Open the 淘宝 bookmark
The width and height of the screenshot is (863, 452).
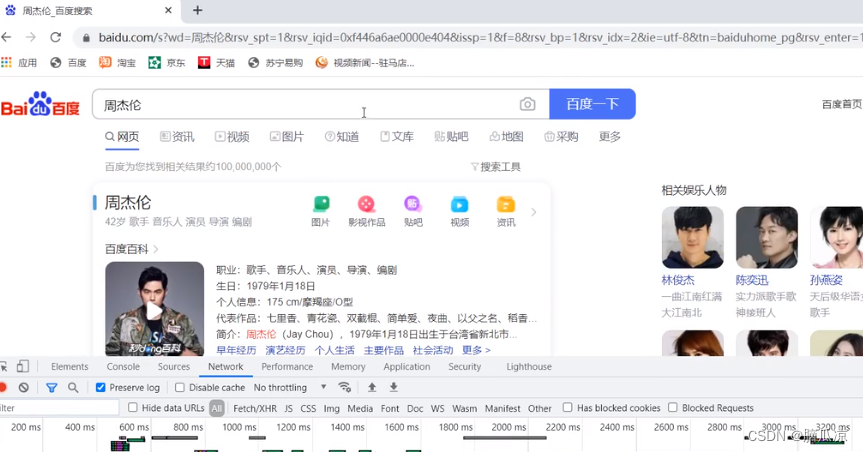click(117, 63)
